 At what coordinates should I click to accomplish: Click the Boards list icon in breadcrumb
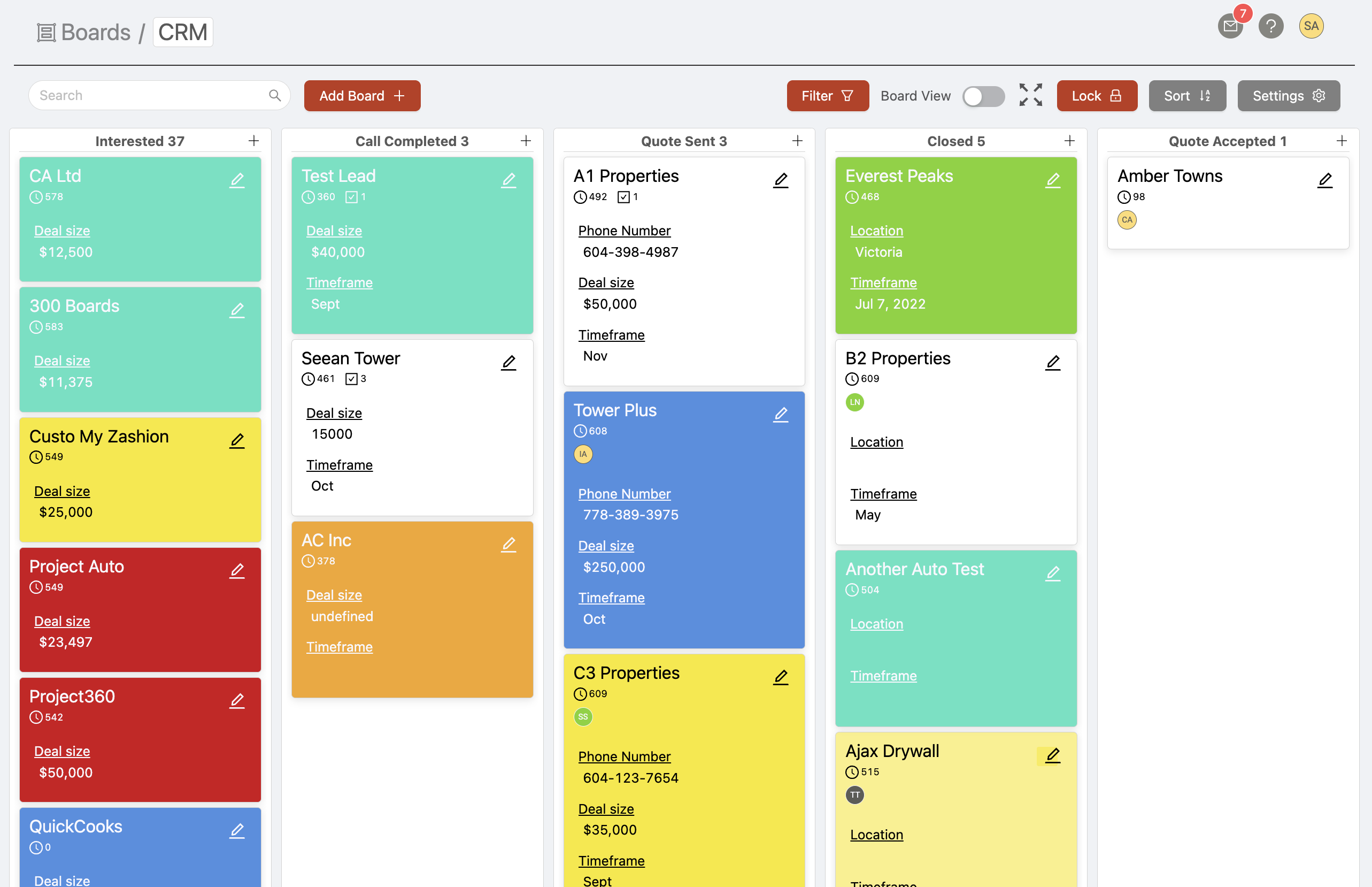[x=46, y=32]
